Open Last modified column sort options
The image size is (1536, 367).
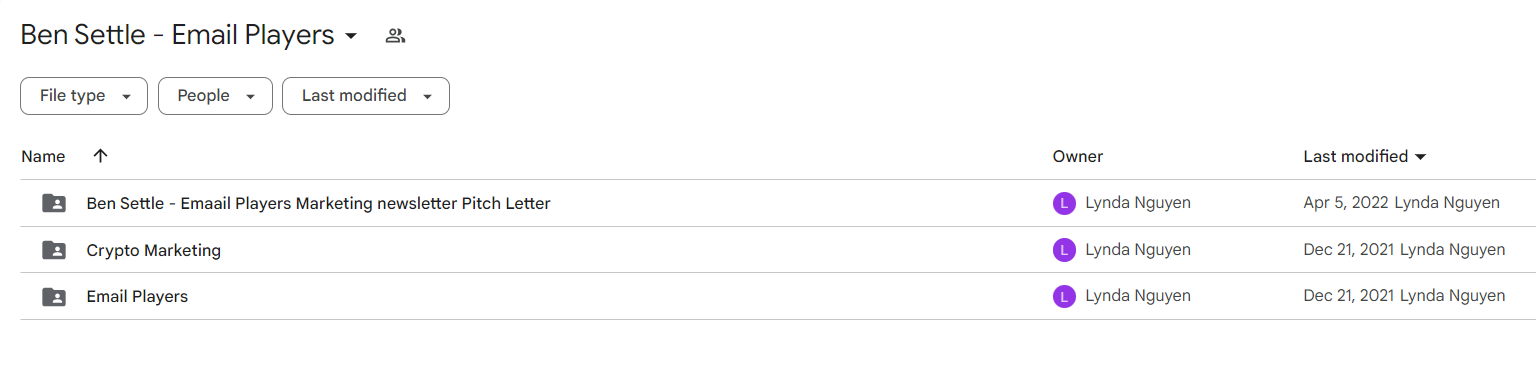1365,156
